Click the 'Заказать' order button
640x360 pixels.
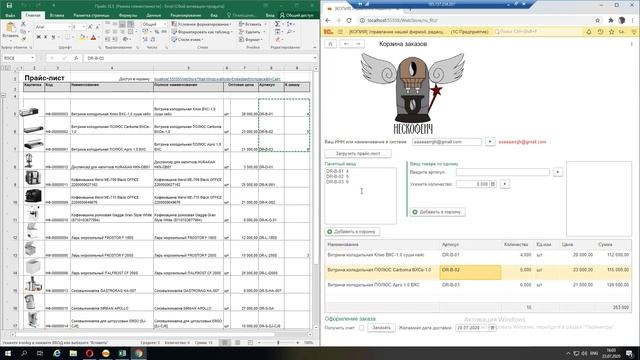click(381, 328)
